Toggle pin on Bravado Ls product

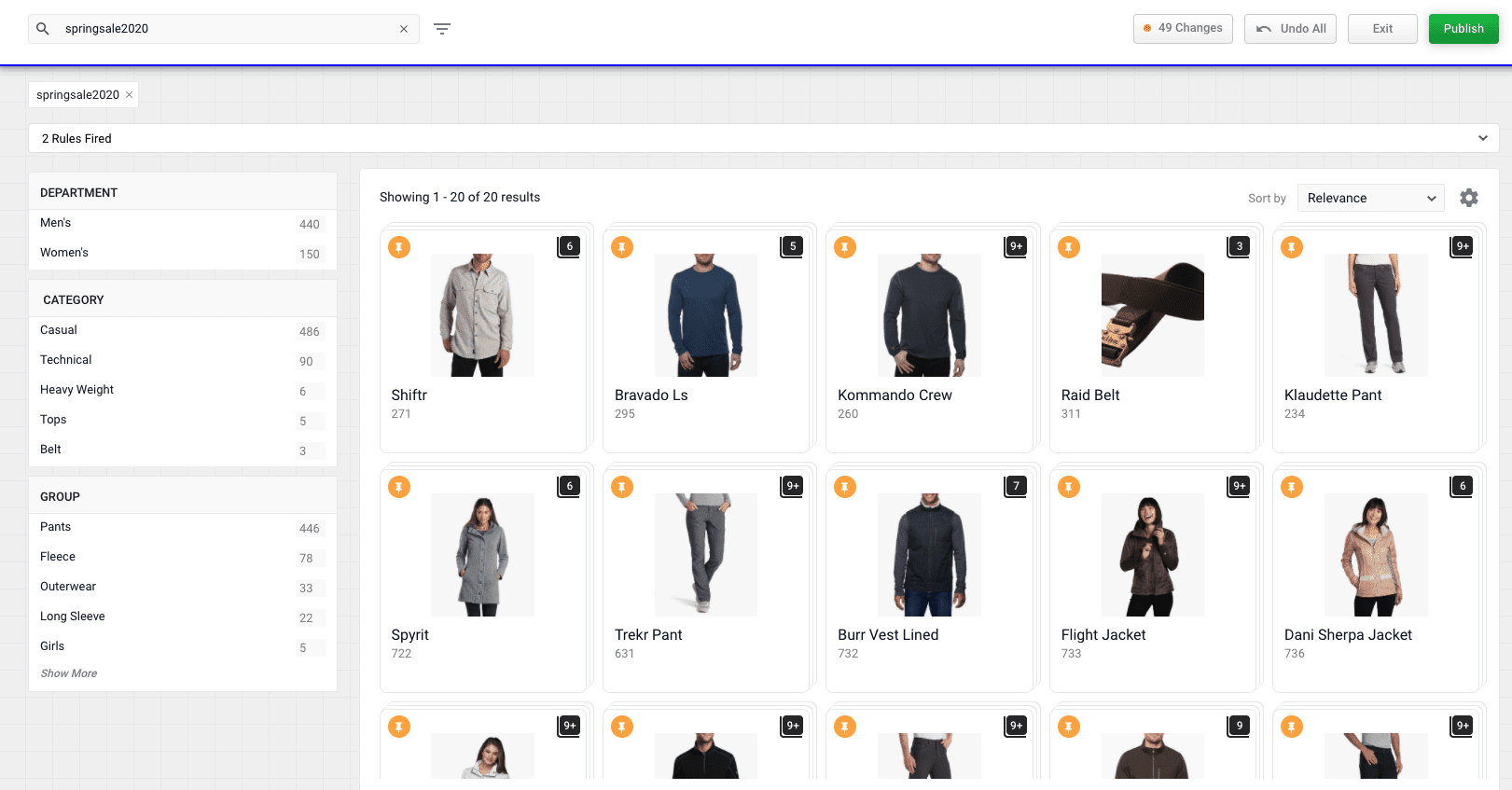point(622,247)
